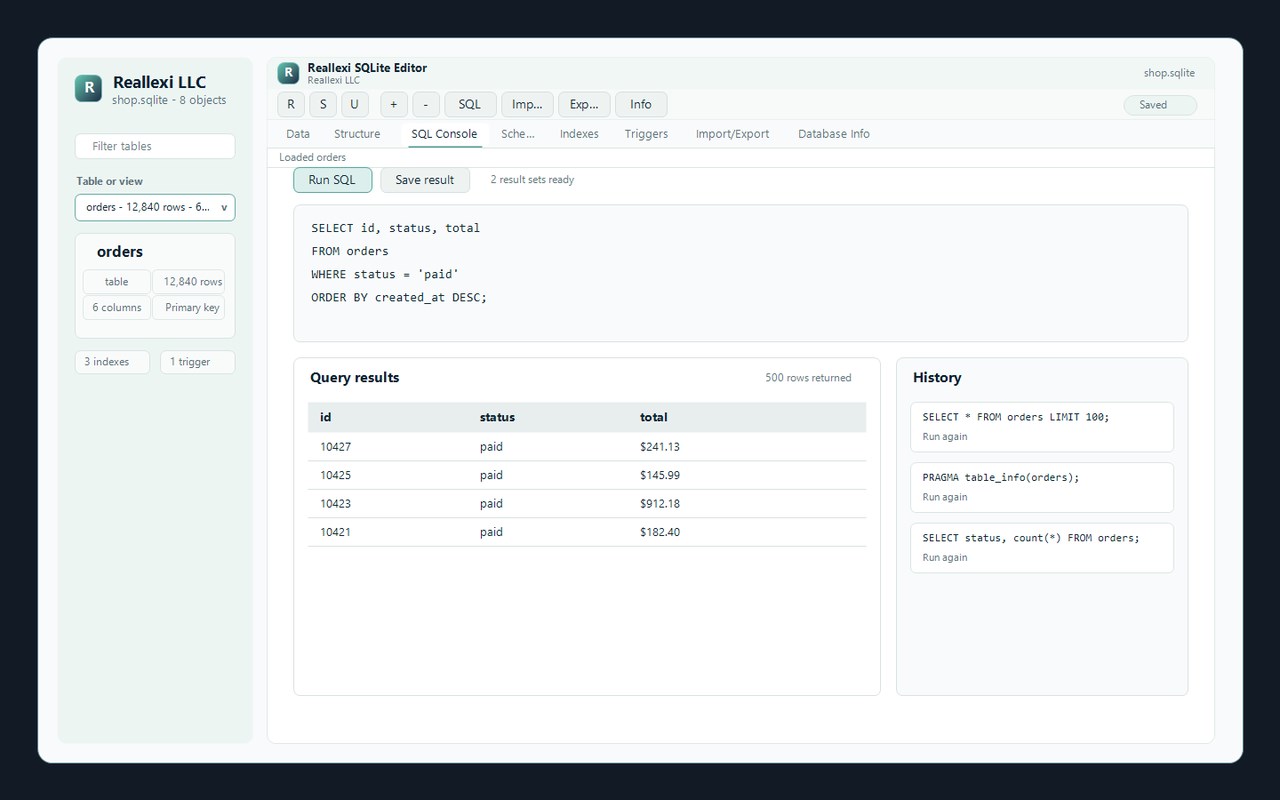Click the U toolbar button
Viewport: 1280px width, 800px height.
tap(355, 104)
